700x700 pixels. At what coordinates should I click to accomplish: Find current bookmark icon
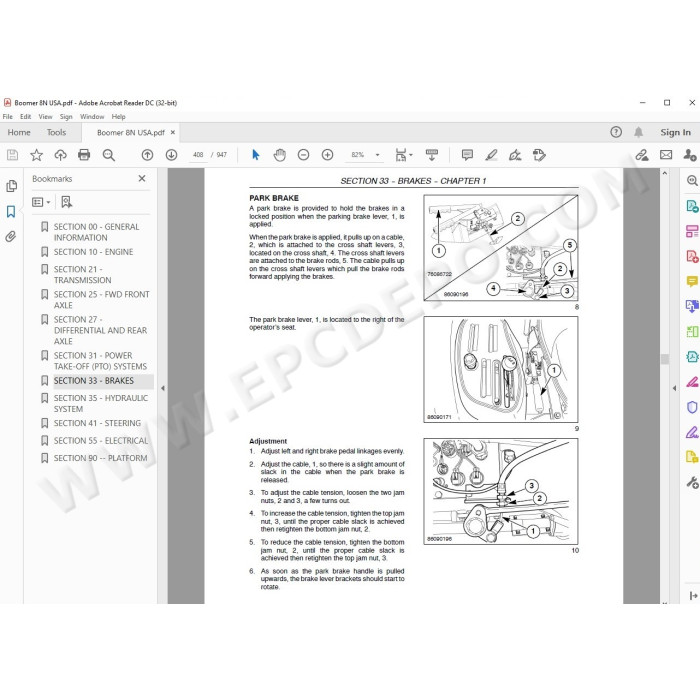(67, 202)
